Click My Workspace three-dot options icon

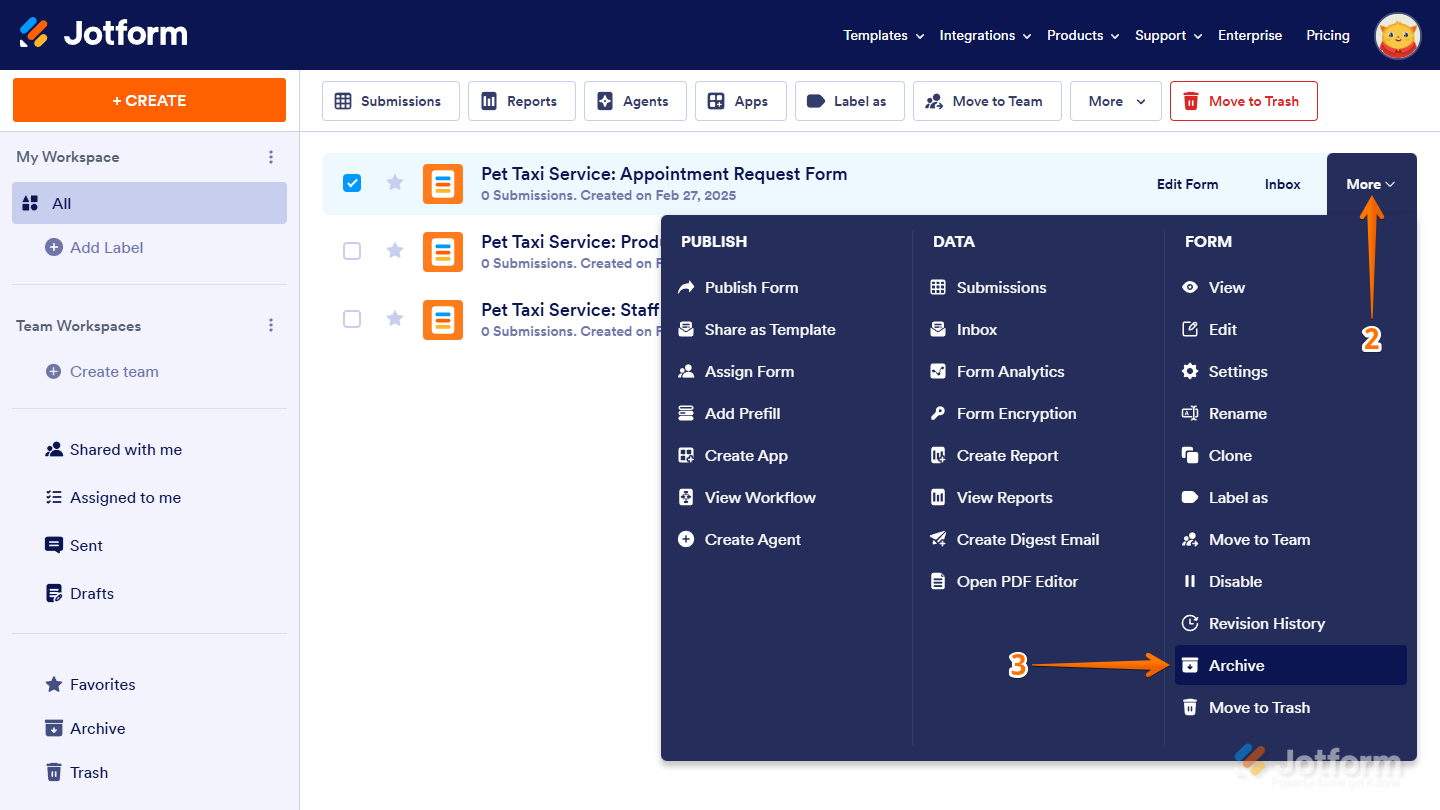(x=271, y=157)
